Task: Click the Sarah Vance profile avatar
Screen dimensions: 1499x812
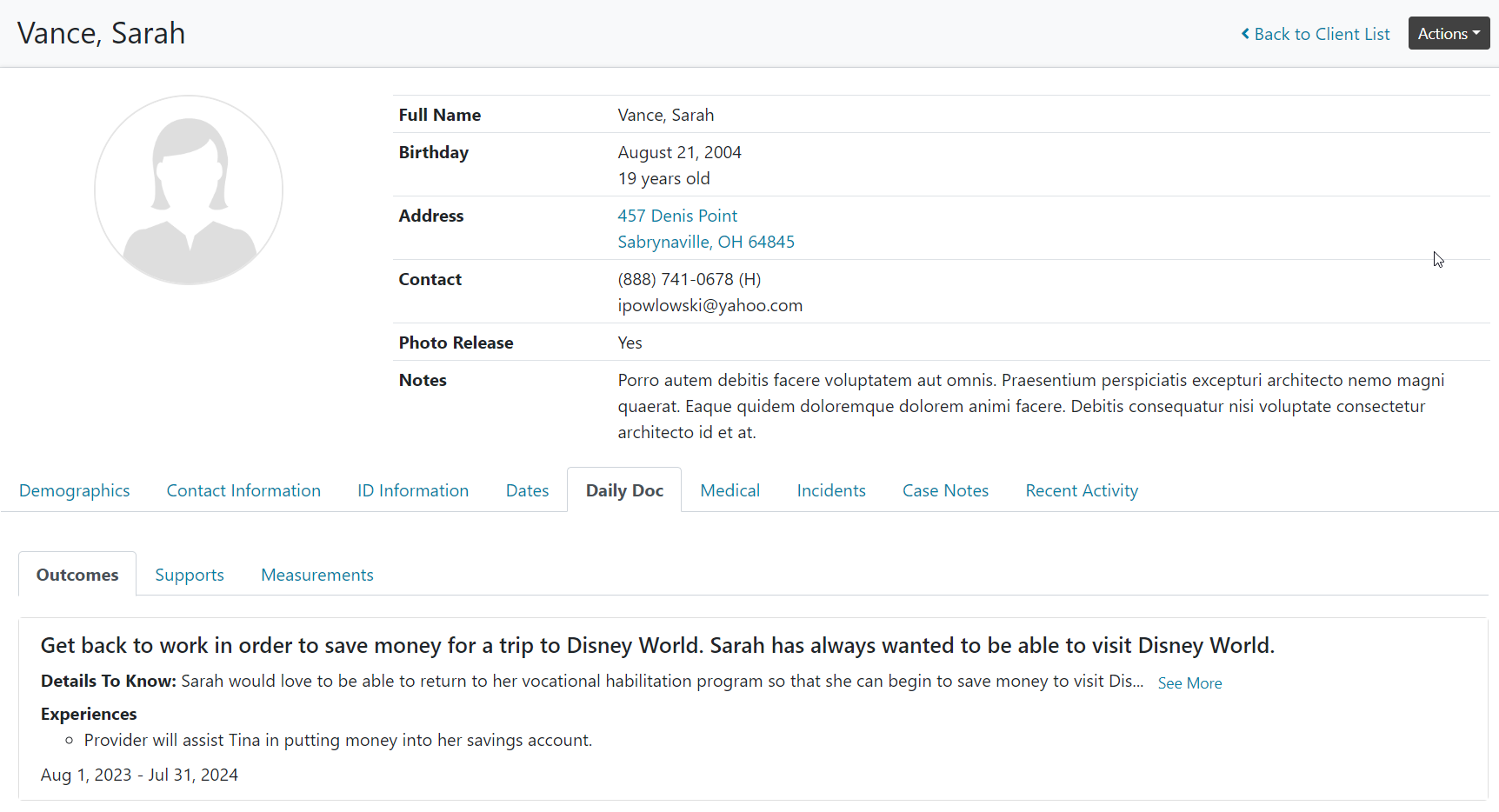Action: coord(189,190)
